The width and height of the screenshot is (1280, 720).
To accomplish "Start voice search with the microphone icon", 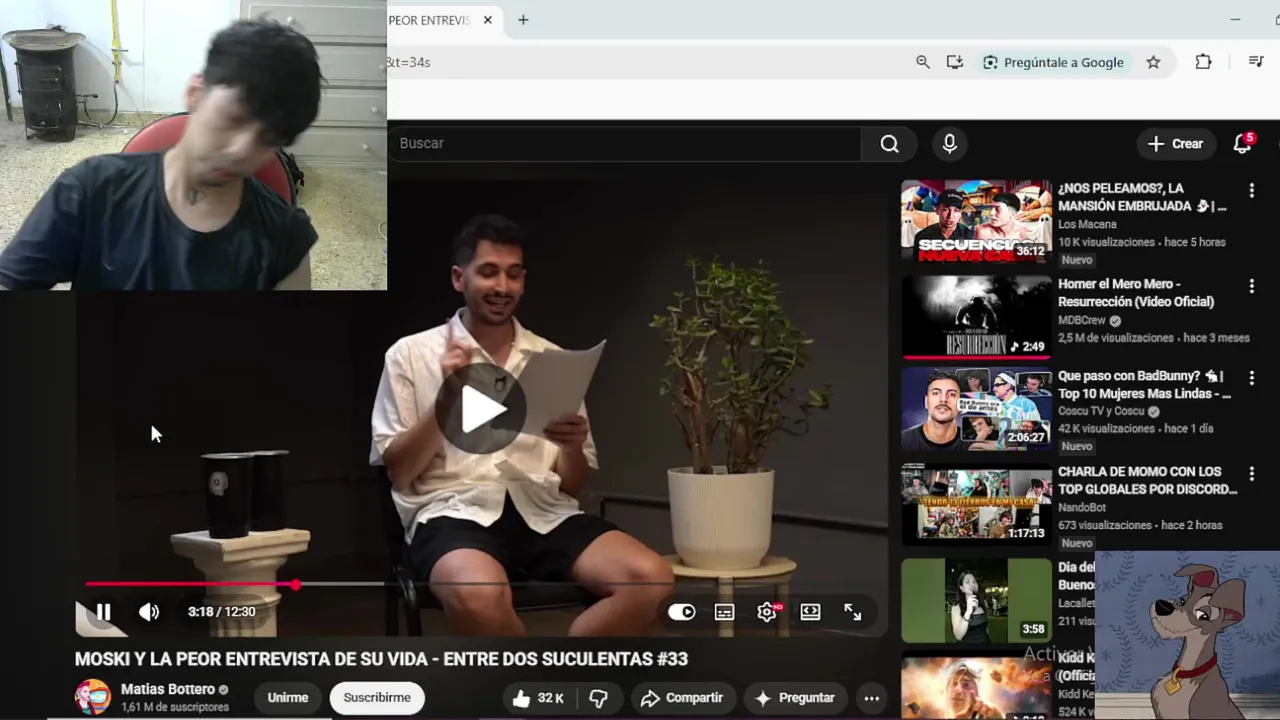I will [x=949, y=143].
